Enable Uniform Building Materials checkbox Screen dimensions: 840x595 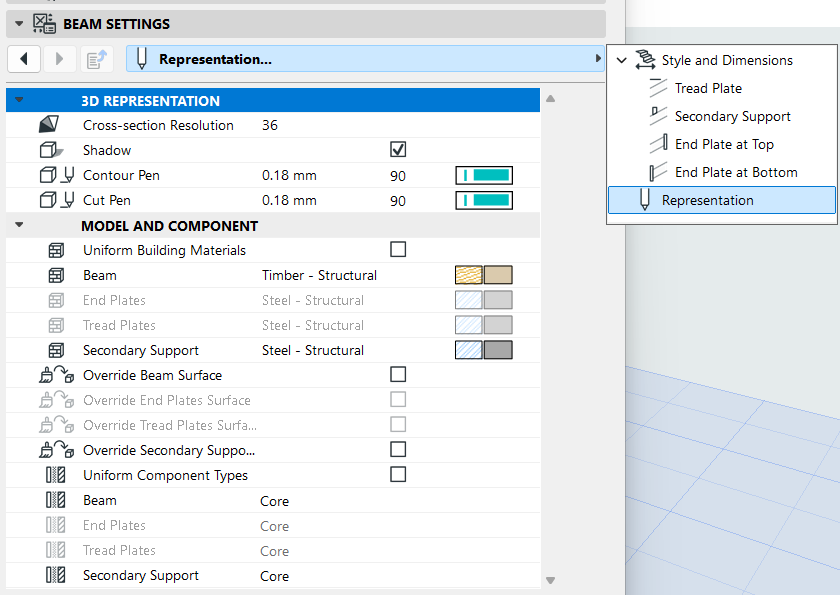[398, 250]
